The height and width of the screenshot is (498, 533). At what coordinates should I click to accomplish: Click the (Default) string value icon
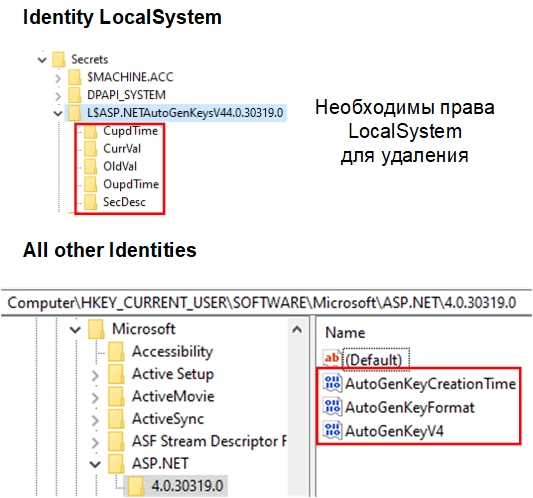pos(332,358)
